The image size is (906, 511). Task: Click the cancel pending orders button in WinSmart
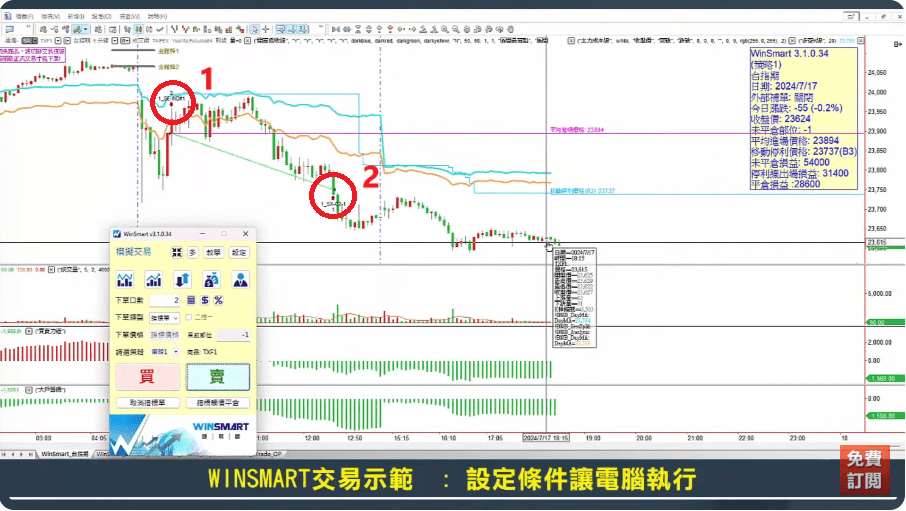pyautogui.click(x=147, y=403)
